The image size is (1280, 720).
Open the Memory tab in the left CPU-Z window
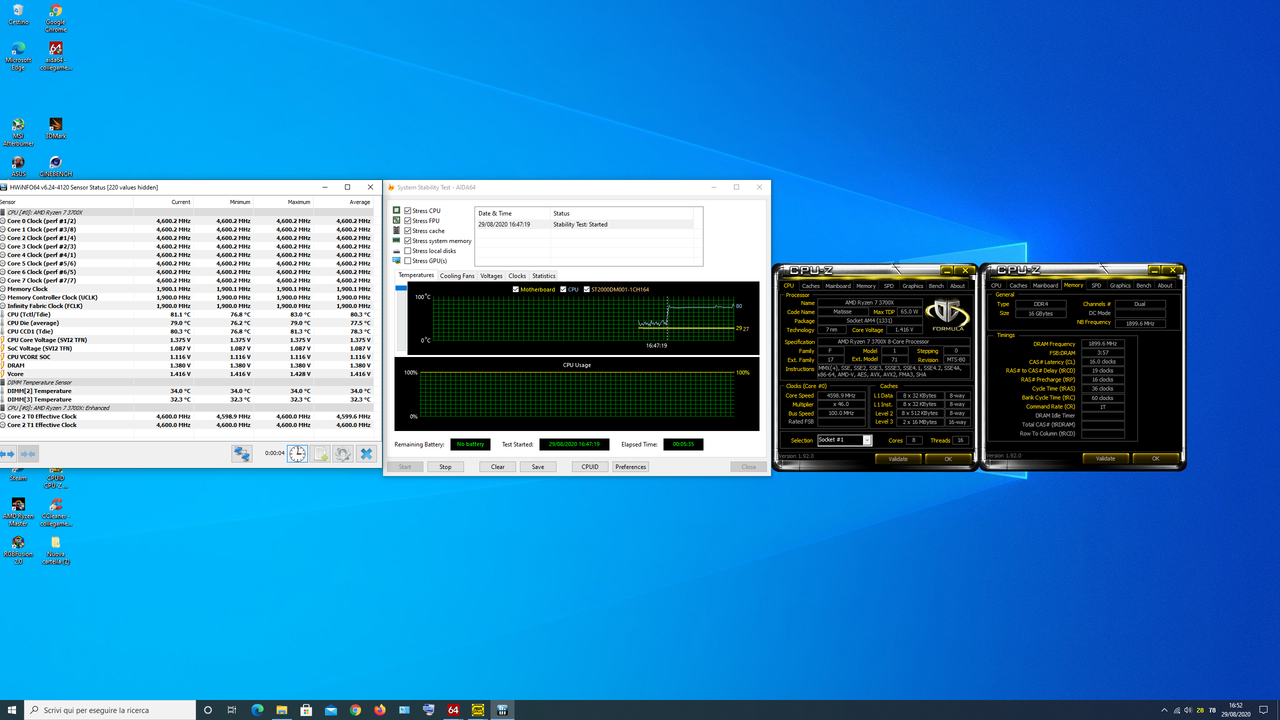tap(866, 285)
